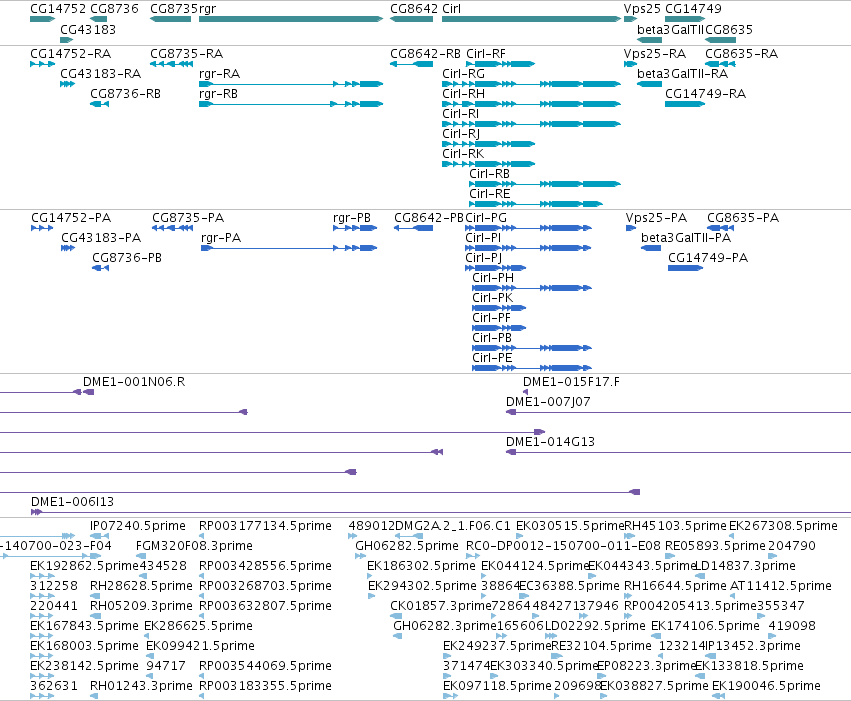Click protein label Cirl-PE
This screenshot has height=701, width=851.
pyautogui.click(x=492, y=359)
